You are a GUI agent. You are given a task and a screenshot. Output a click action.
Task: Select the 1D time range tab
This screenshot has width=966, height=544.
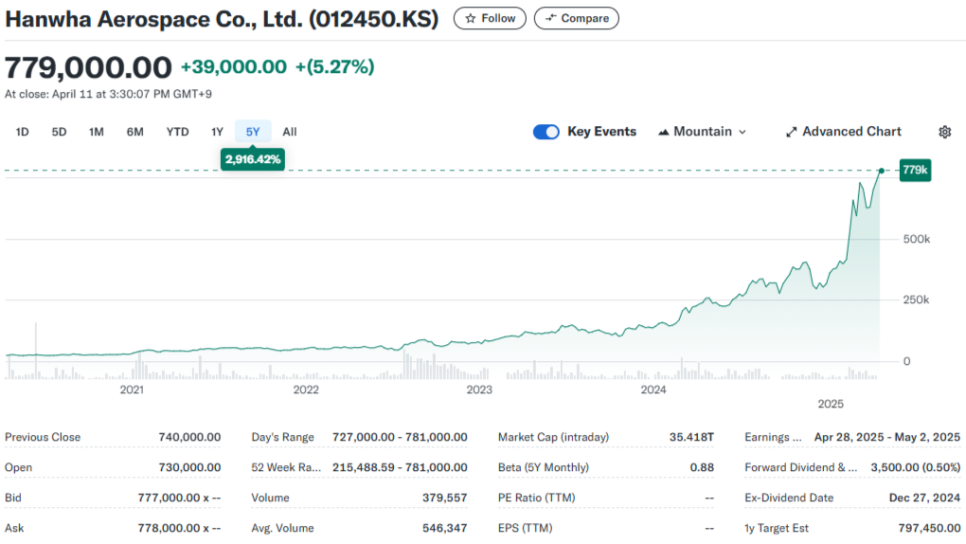tap(22, 132)
